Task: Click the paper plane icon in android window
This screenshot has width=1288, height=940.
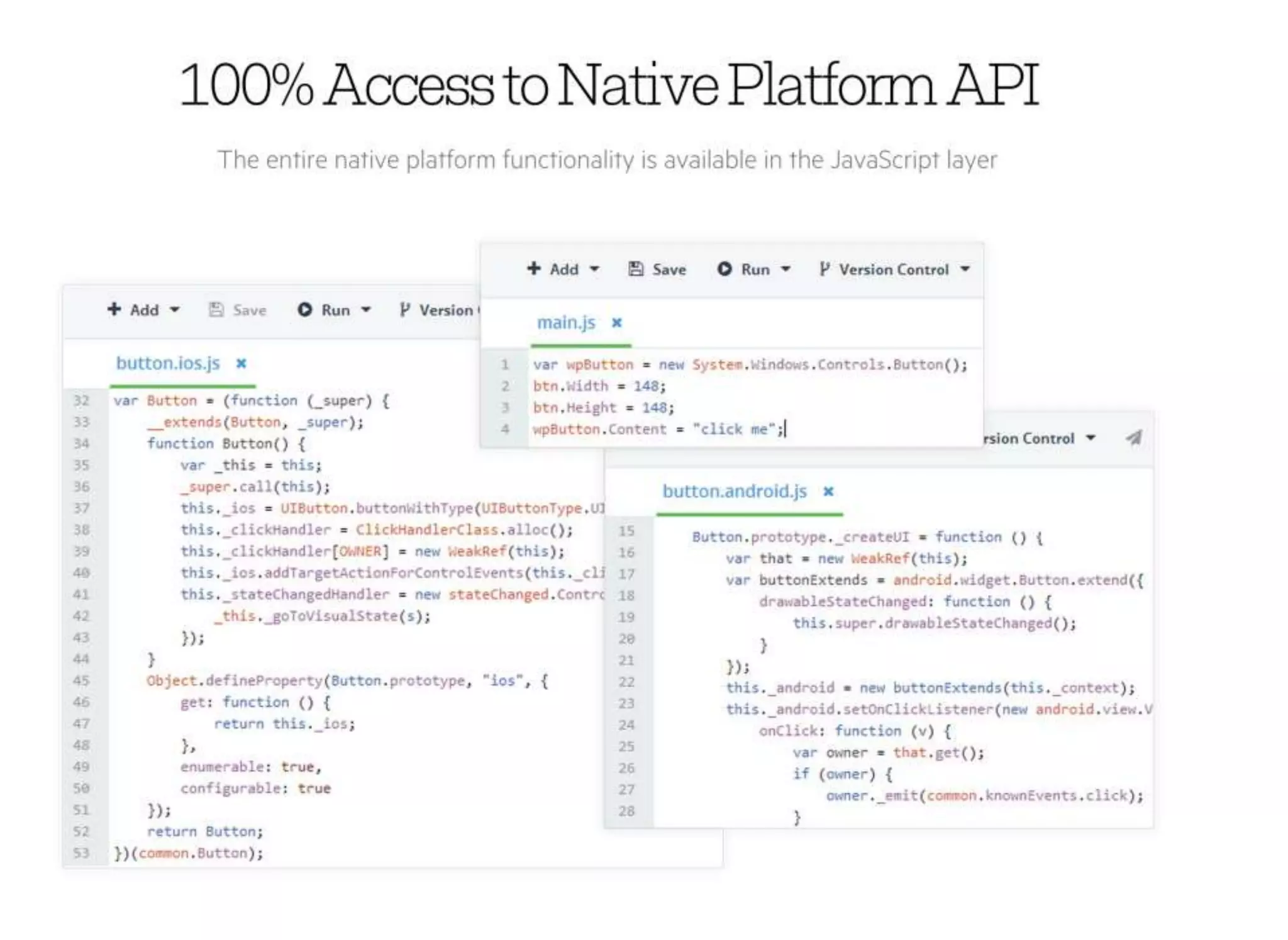Action: [x=1134, y=438]
